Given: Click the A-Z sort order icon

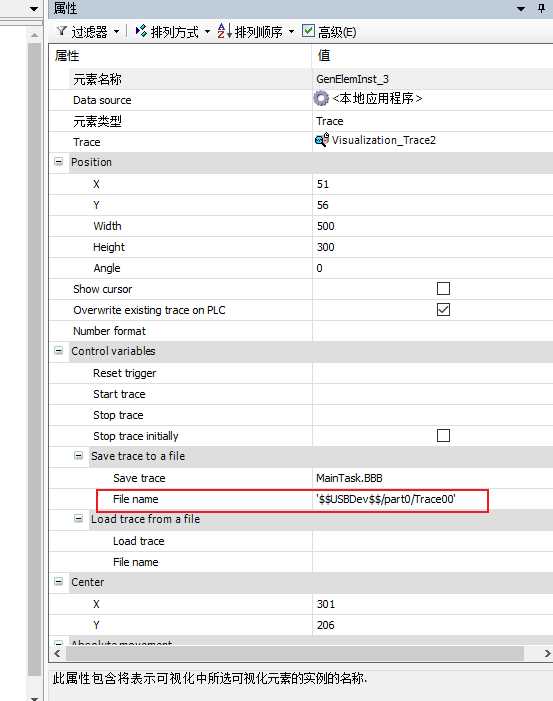Looking at the screenshot, I should (224, 31).
